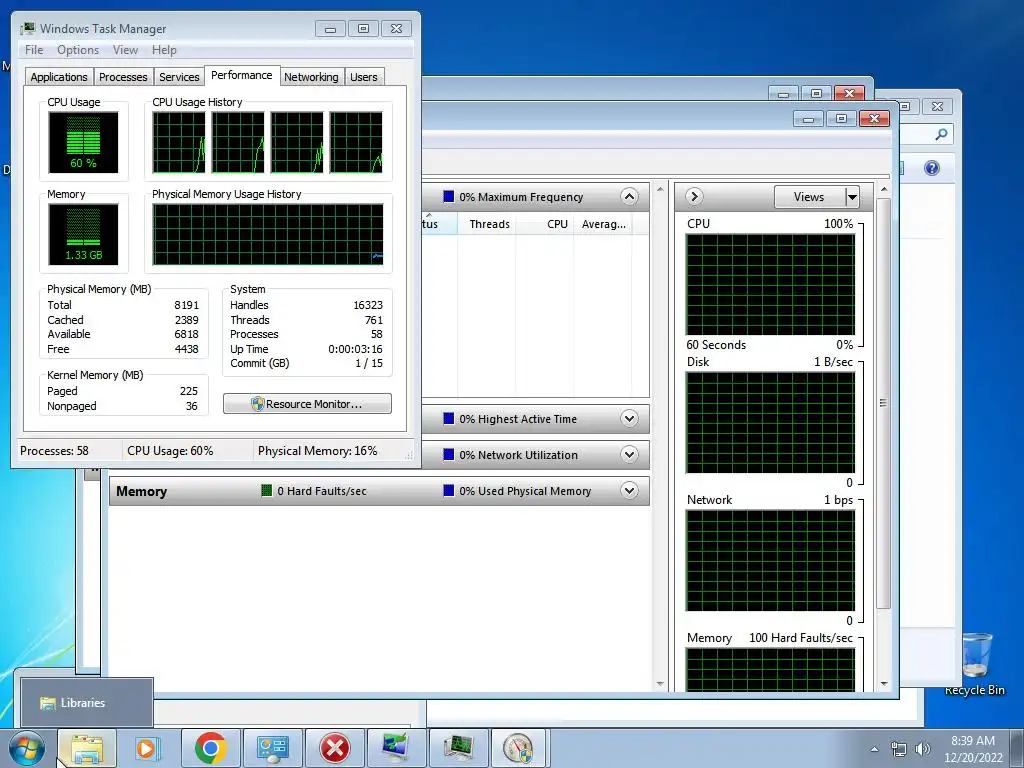
Task: Click the blue help icon in the back window
Action: coord(932,168)
